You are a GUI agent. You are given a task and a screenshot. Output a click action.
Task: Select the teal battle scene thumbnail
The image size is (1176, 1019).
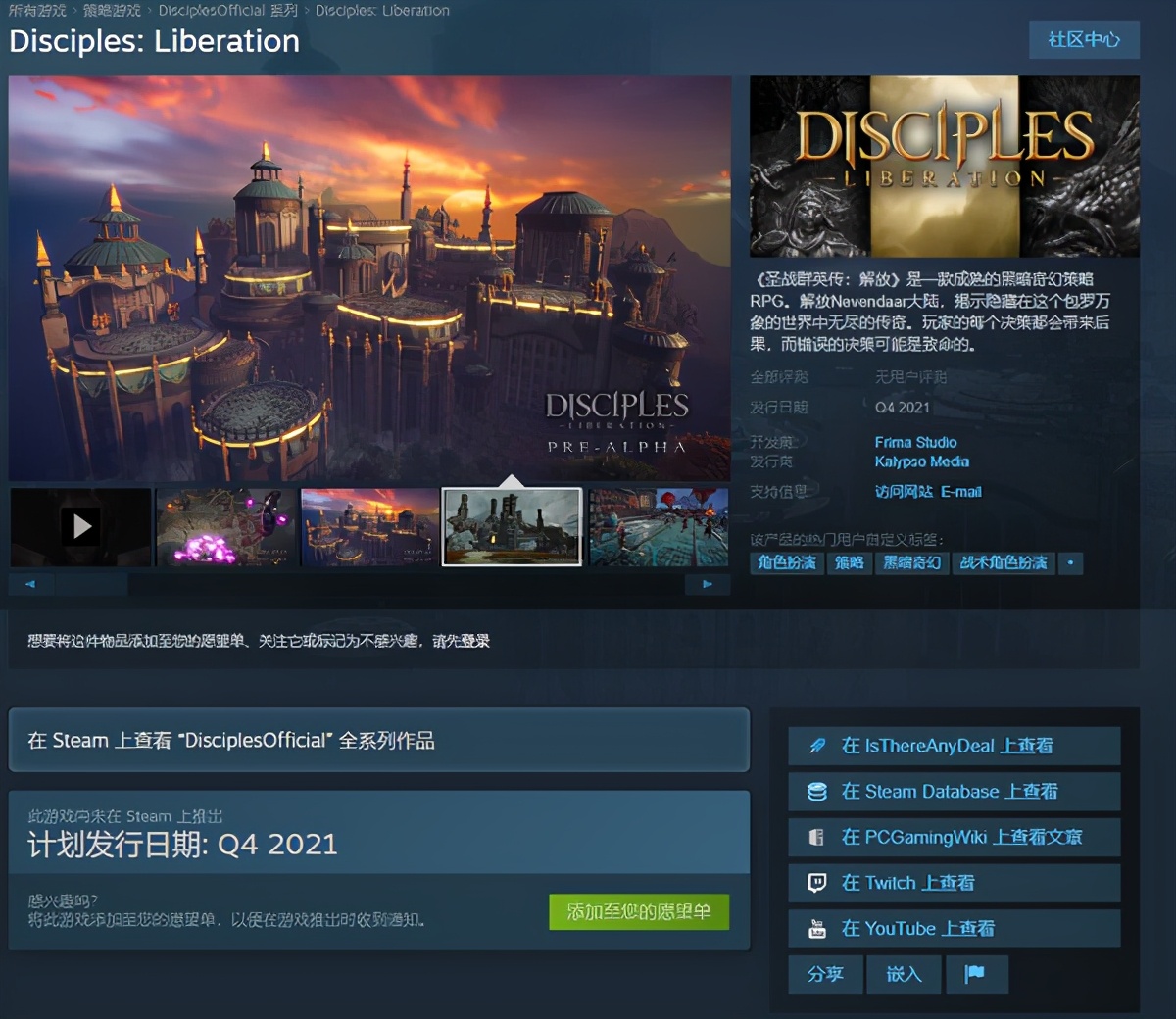tap(659, 527)
